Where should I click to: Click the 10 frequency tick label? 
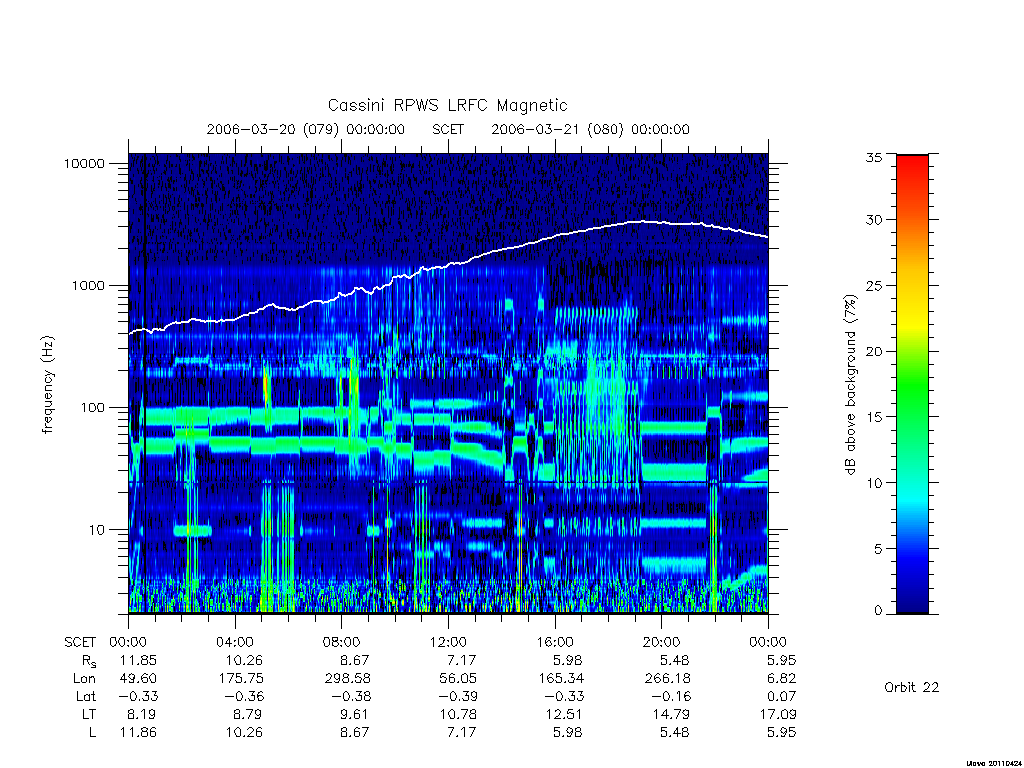[x=97, y=530]
